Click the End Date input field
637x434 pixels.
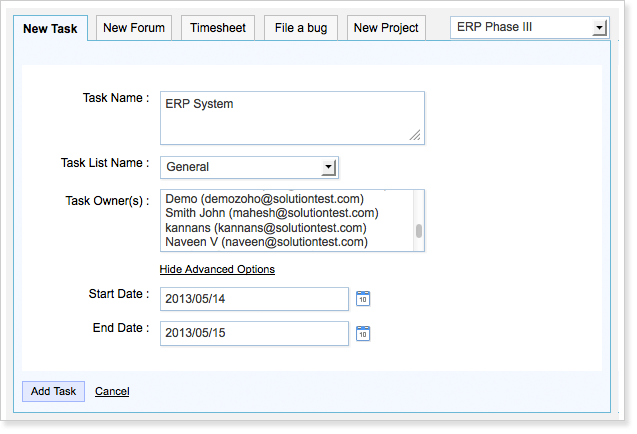tap(254, 333)
